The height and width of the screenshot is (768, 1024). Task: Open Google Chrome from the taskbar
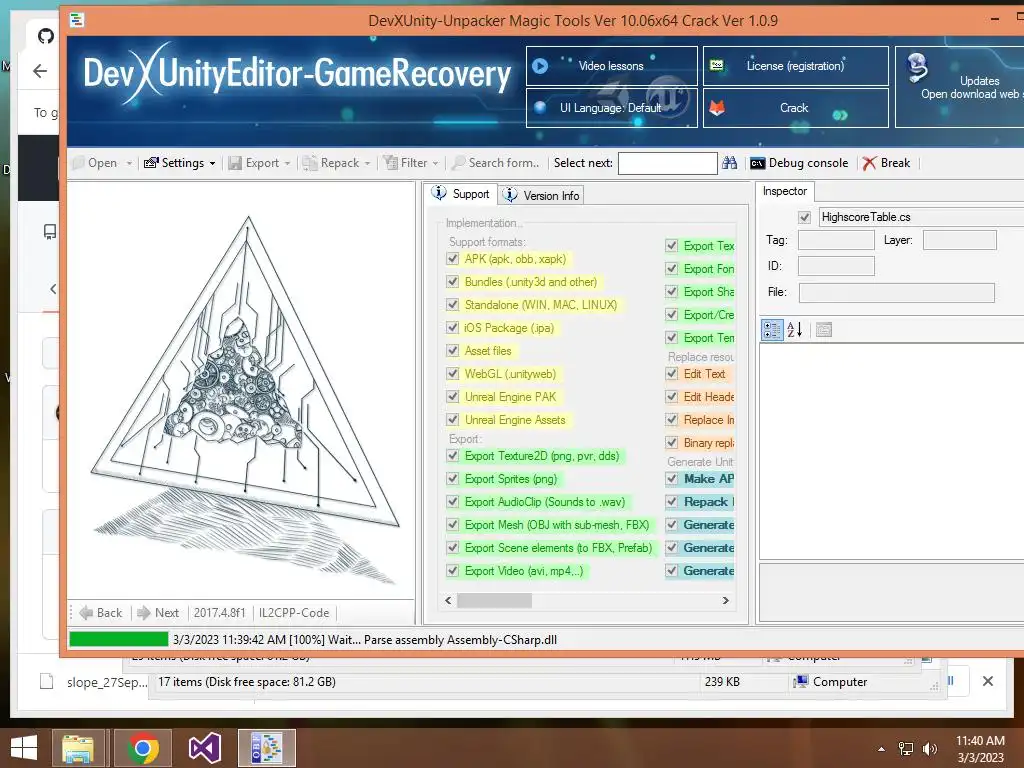tap(143, 748)
